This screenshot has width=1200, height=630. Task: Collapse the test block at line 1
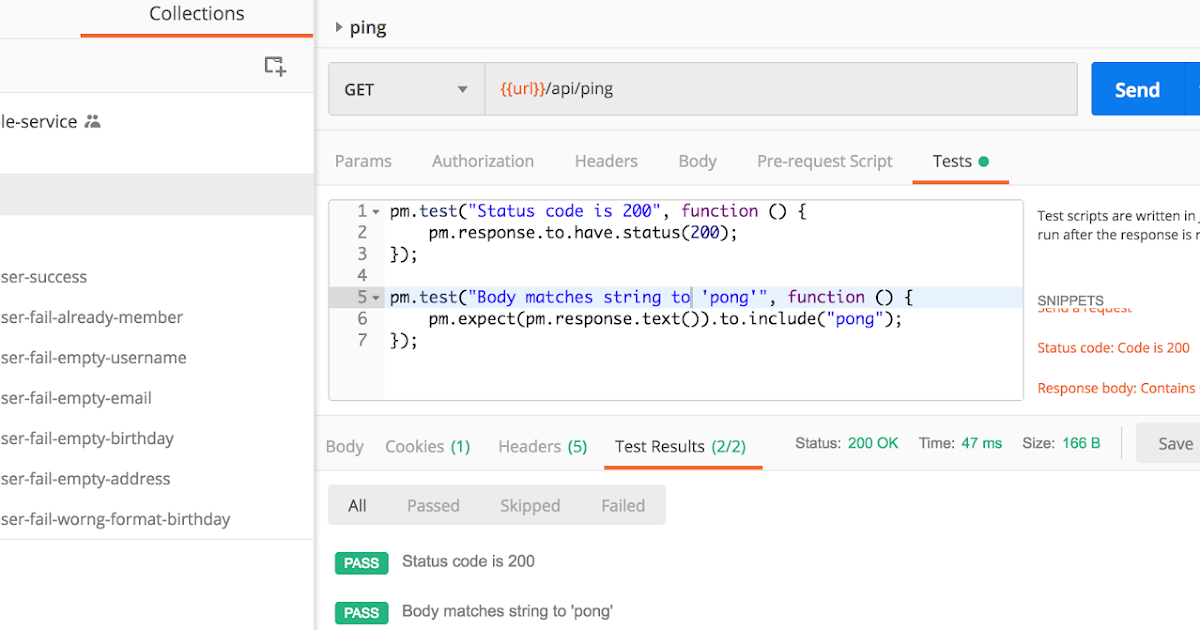point(374,210)
